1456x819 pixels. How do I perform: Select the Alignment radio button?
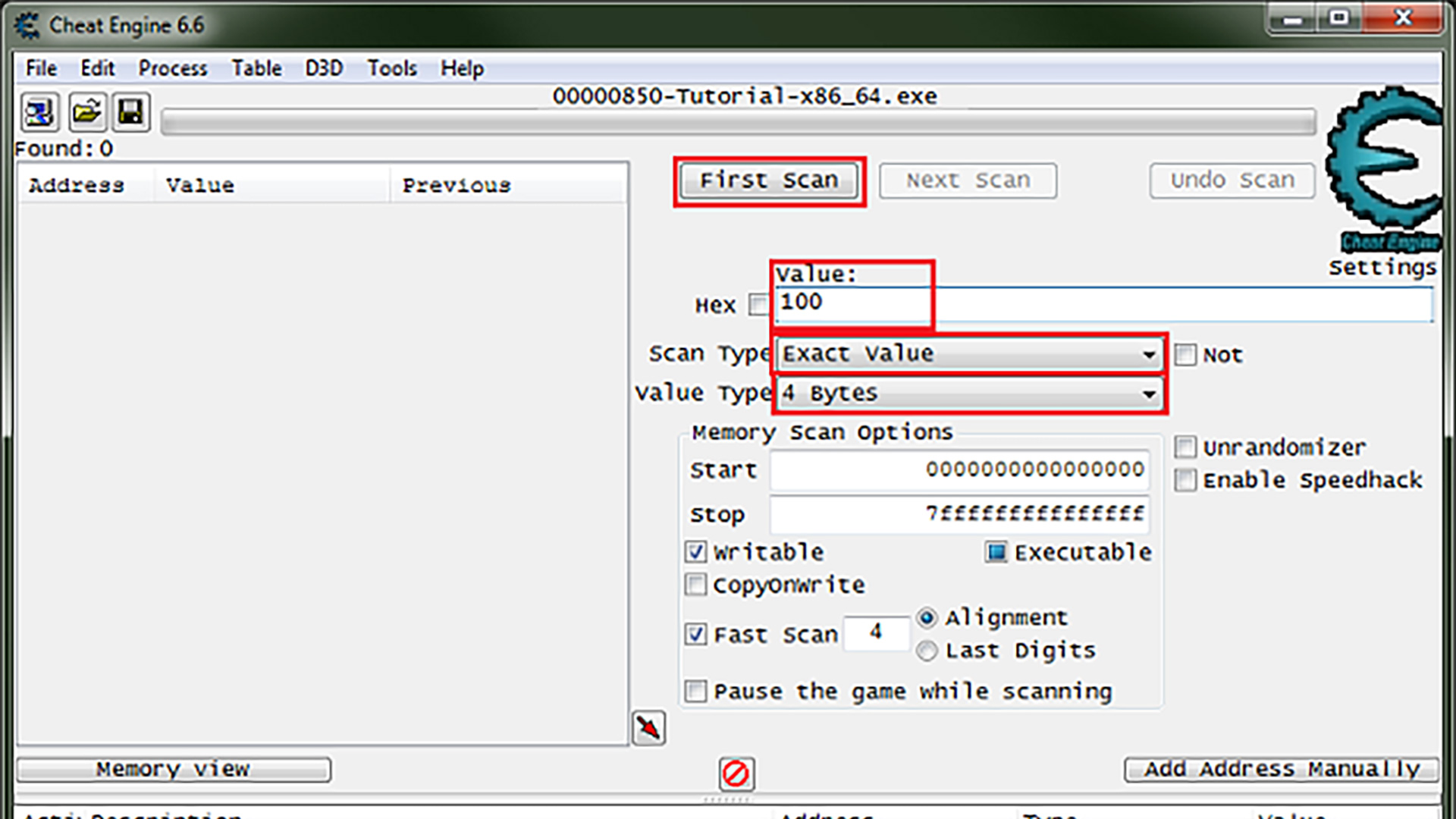click(x=927, y=618)
